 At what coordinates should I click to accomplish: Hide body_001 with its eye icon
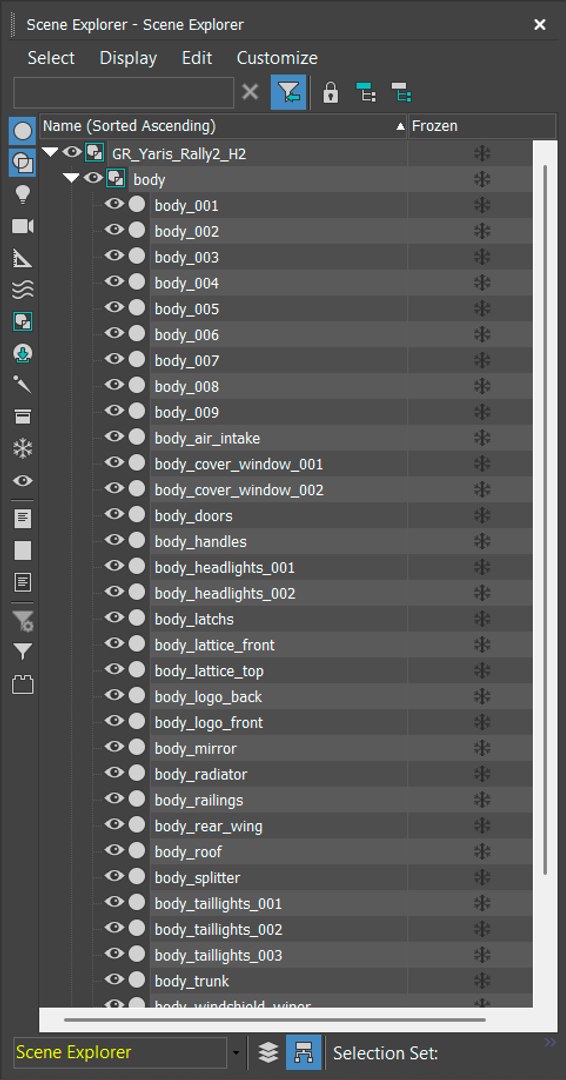tap(114, 204)
